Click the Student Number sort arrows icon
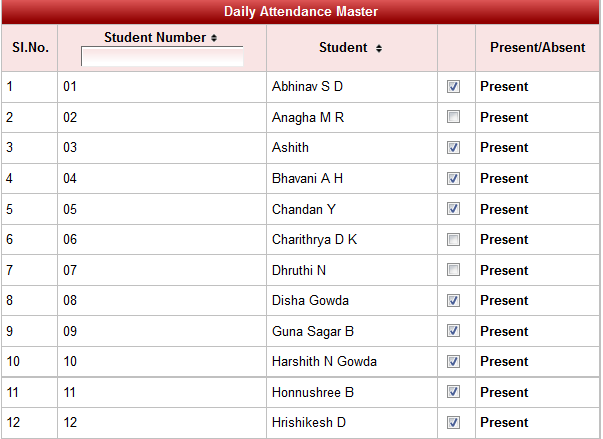Image resolution: width=603 pixels, height=439 pixels. tap(214, 38)
